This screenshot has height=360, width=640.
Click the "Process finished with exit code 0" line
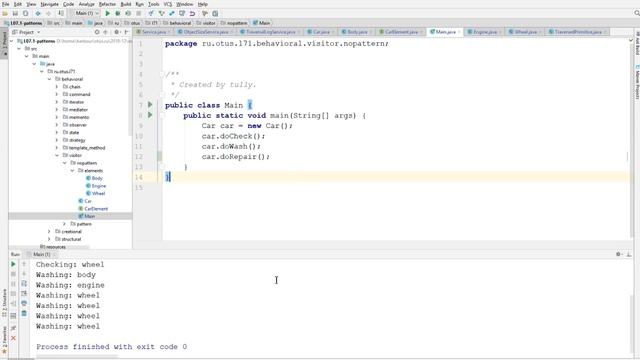click(x=111, y=347)
